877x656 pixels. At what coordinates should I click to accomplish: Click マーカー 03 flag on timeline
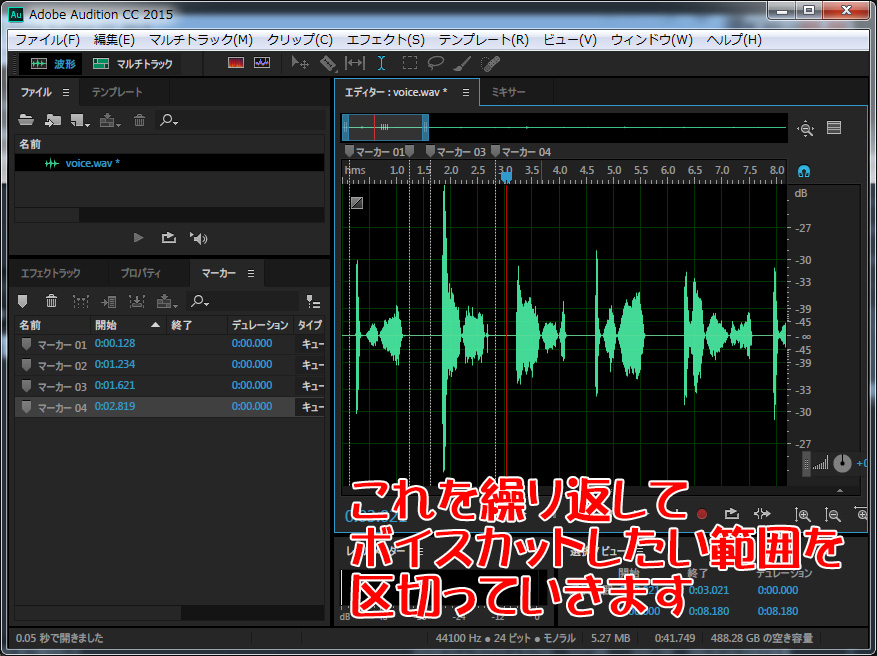tap(430, 152)
